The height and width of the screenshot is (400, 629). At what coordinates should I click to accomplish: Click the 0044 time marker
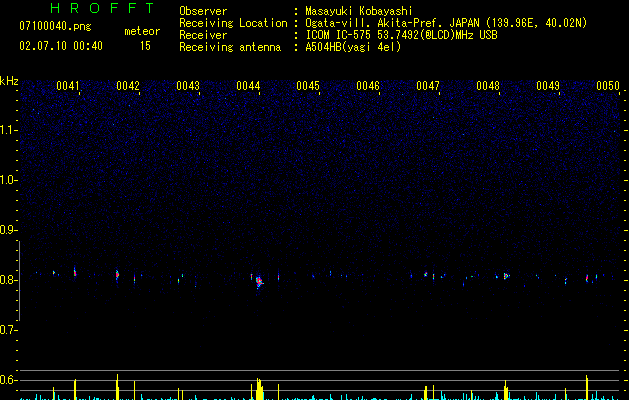coord(248,86)
